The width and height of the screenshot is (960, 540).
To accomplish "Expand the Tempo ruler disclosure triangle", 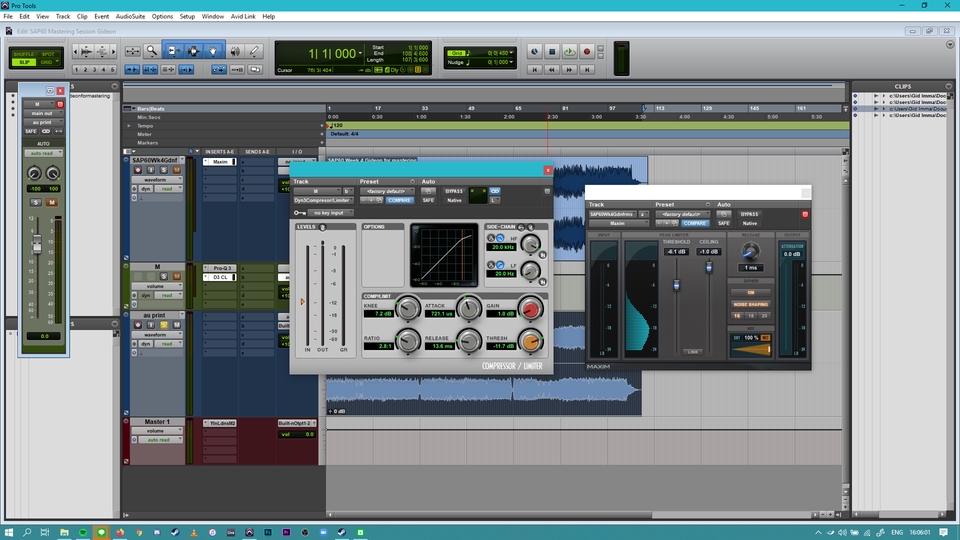I will [x=129, y=126].
